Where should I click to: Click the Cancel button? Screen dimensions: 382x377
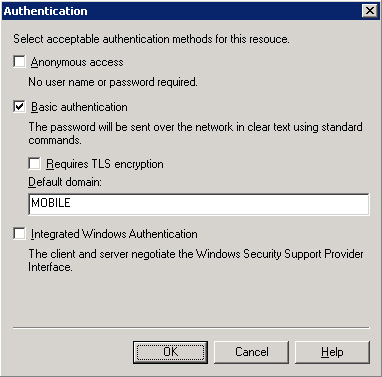click(x=251, y=352)
